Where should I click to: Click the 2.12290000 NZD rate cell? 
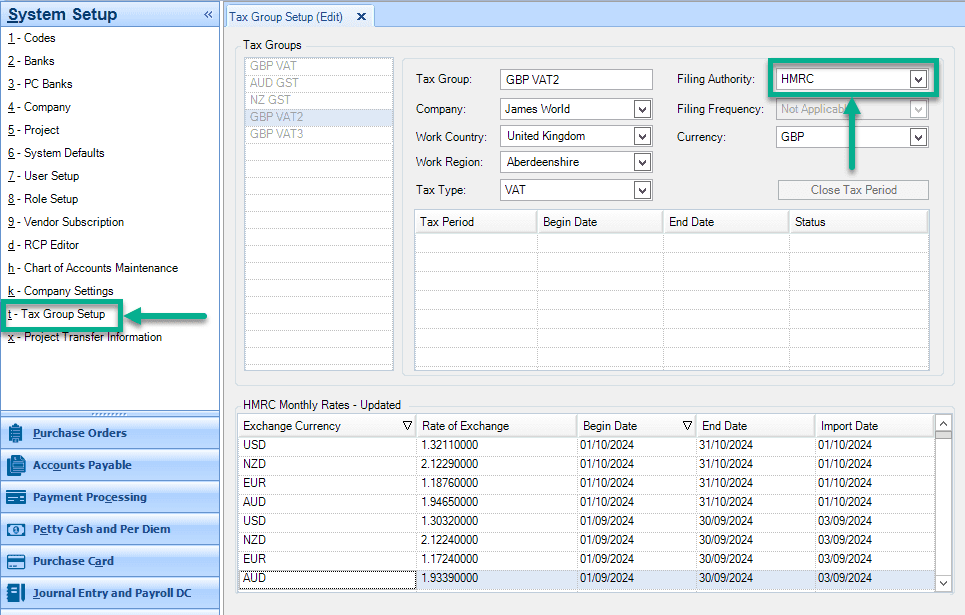pos(497,464)
